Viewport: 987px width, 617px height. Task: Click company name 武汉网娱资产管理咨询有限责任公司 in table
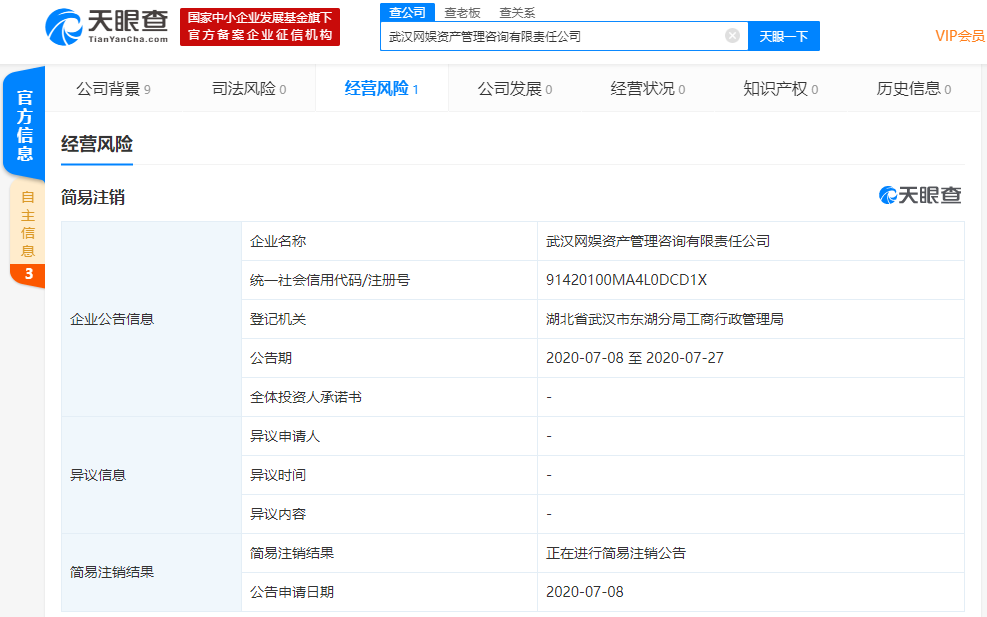point(658,241)
